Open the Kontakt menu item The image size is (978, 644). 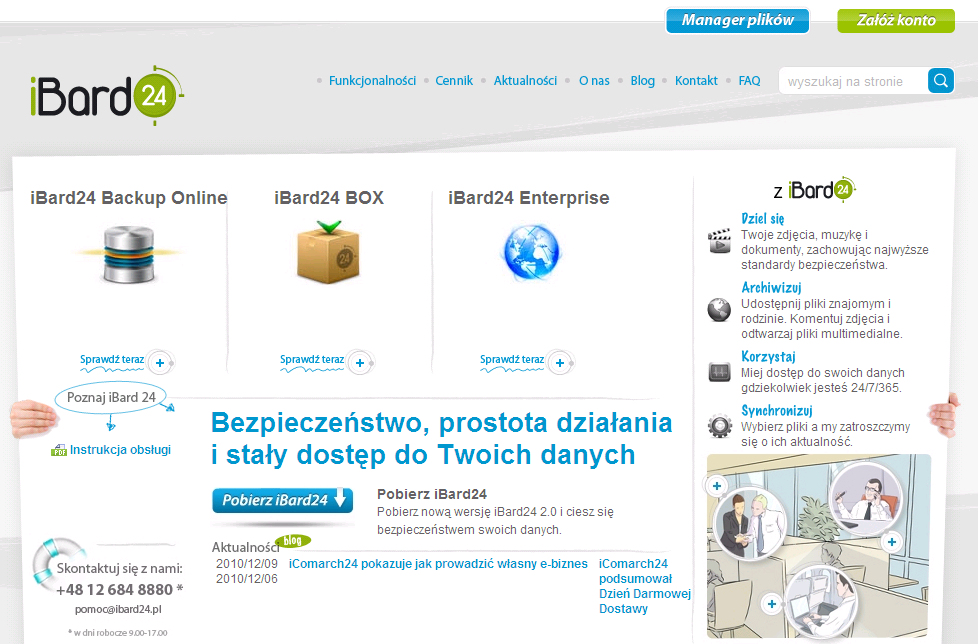[x=696, y=80]
